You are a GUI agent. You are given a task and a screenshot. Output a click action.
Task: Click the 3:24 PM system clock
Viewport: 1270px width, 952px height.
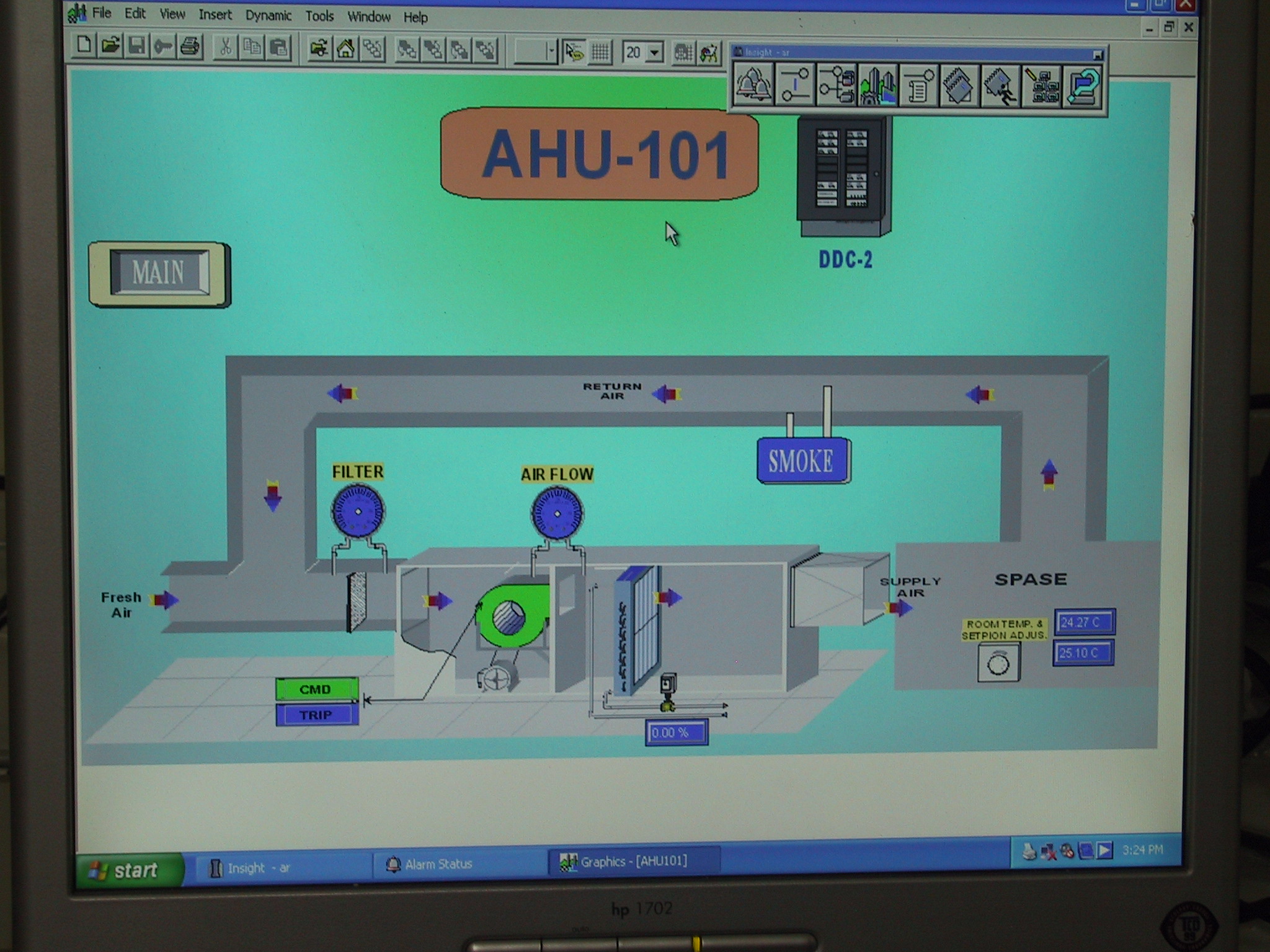(x=1142, y=850)
